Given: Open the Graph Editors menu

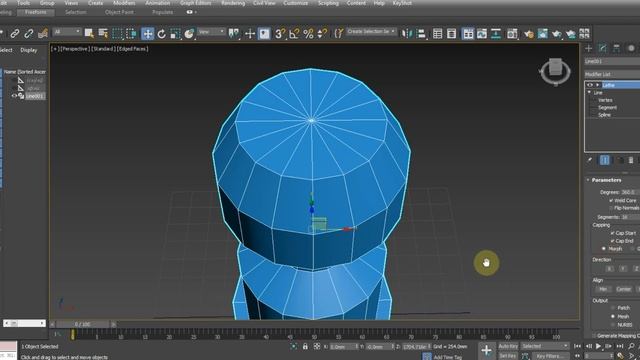Looking at the screenshot, I should [196, 3].
